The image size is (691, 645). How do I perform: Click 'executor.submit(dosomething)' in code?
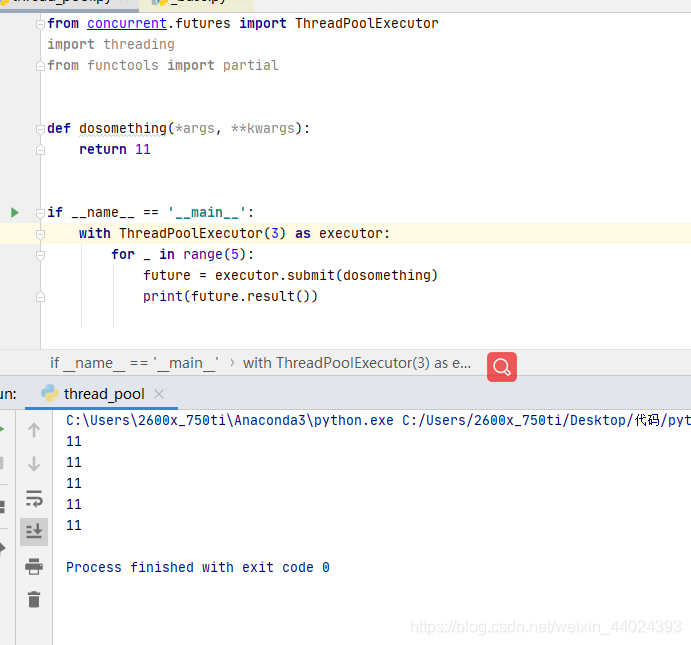326,275
